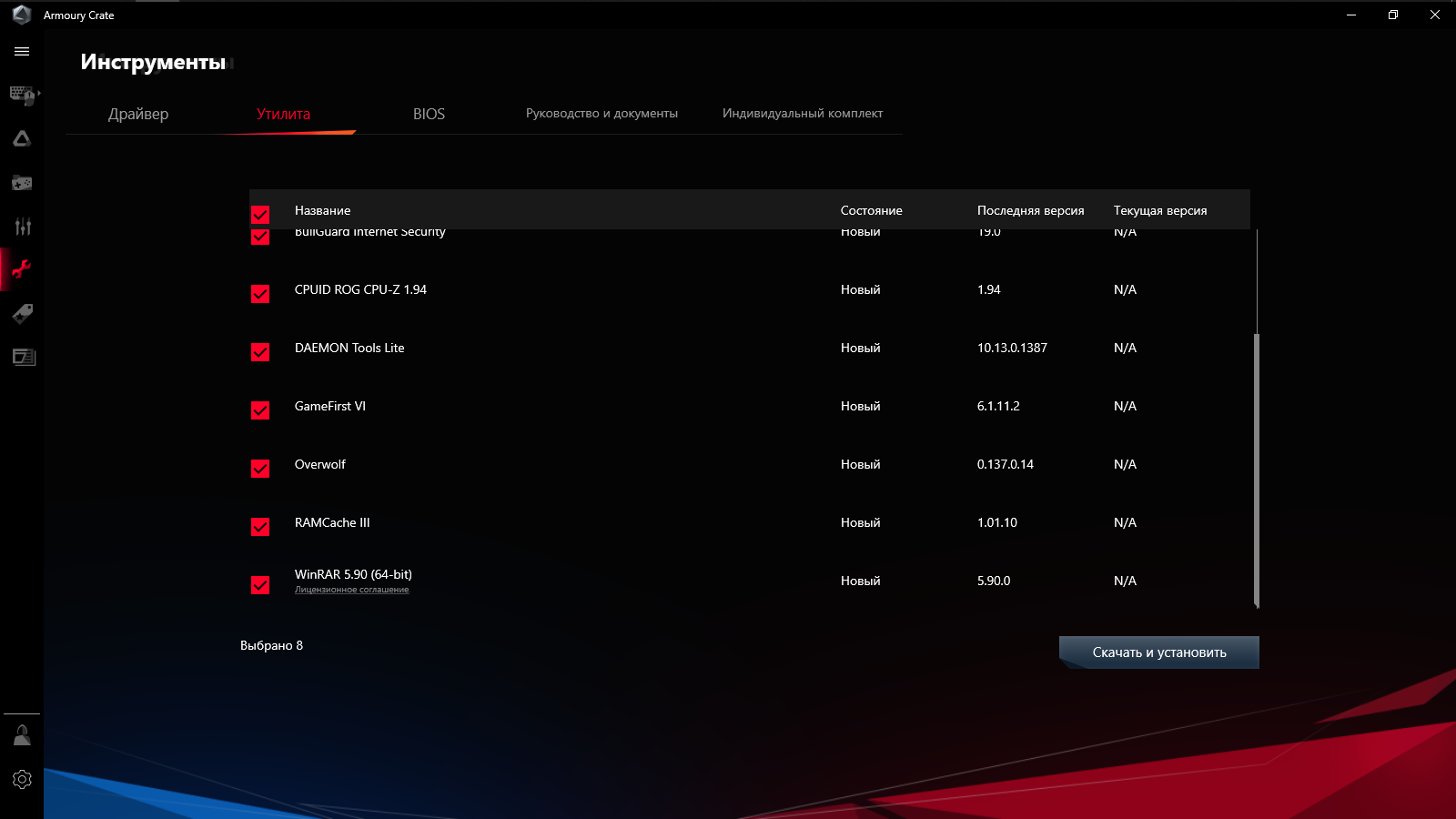Select the red wrench Tools icon
Viewport: 1456px width, 819px height.
coord(22,269)
